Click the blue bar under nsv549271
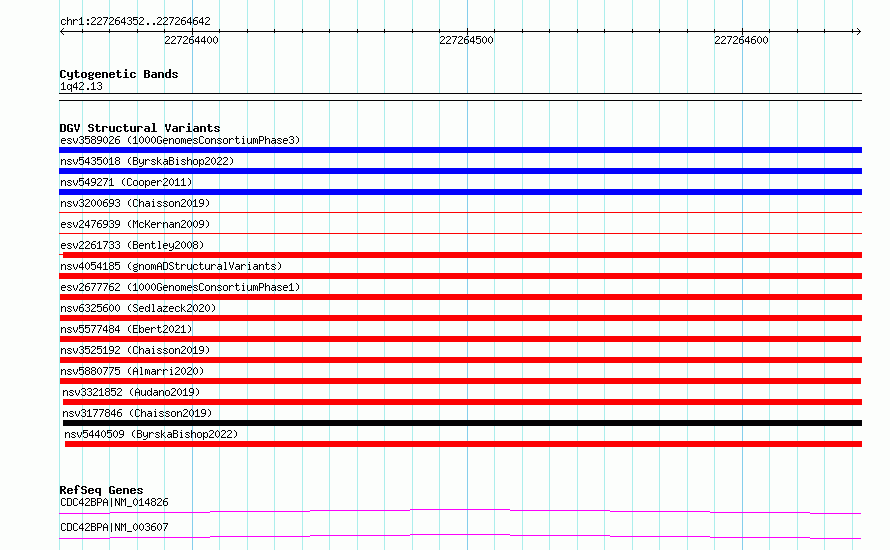Viewport: 890px width, 550px height. tap(460, 192)
